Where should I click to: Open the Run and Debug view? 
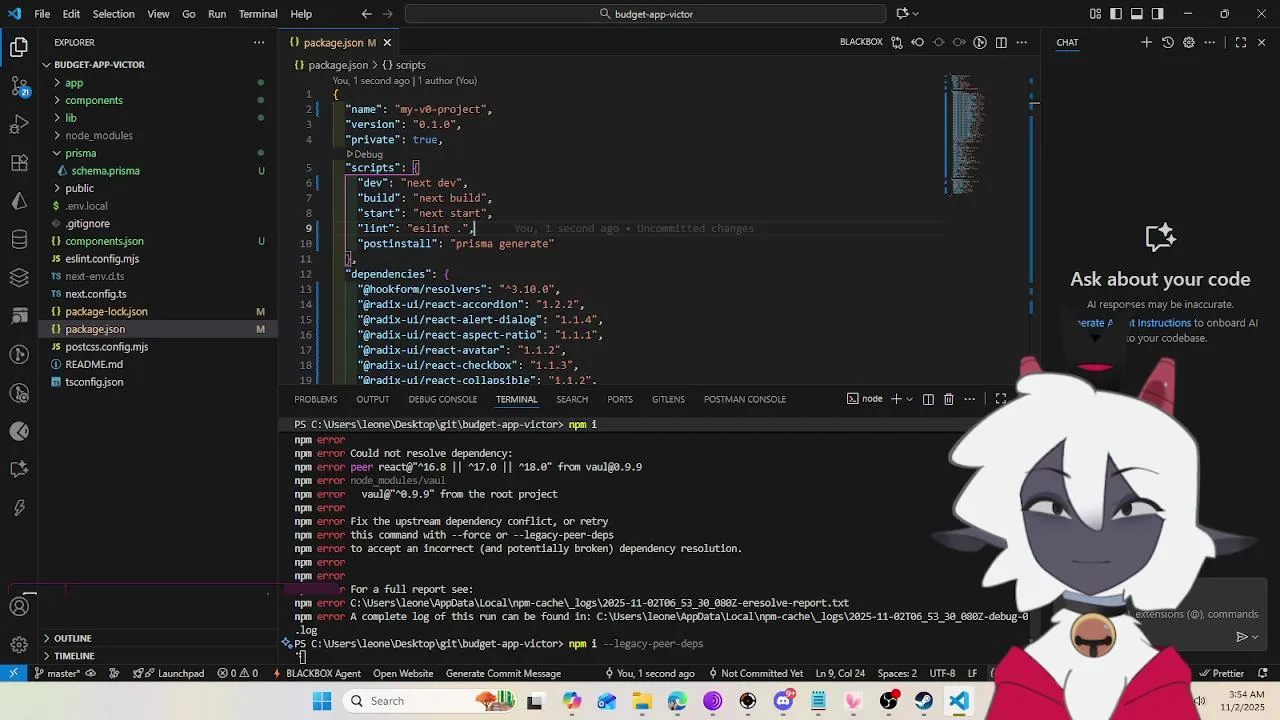click(x=19, y=124)
